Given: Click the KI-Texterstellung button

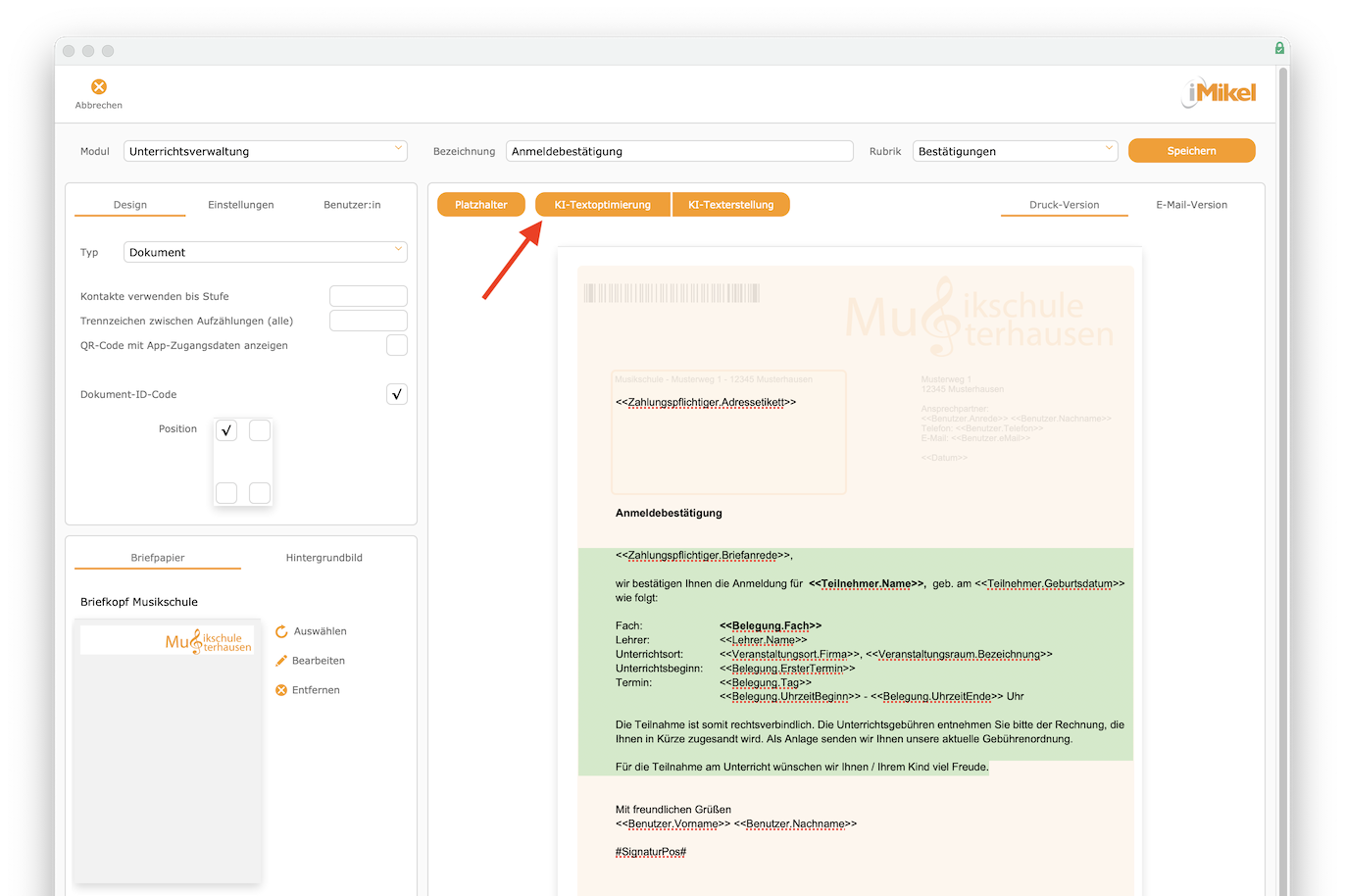Looking at the screenshot, I should pos(731,205).
